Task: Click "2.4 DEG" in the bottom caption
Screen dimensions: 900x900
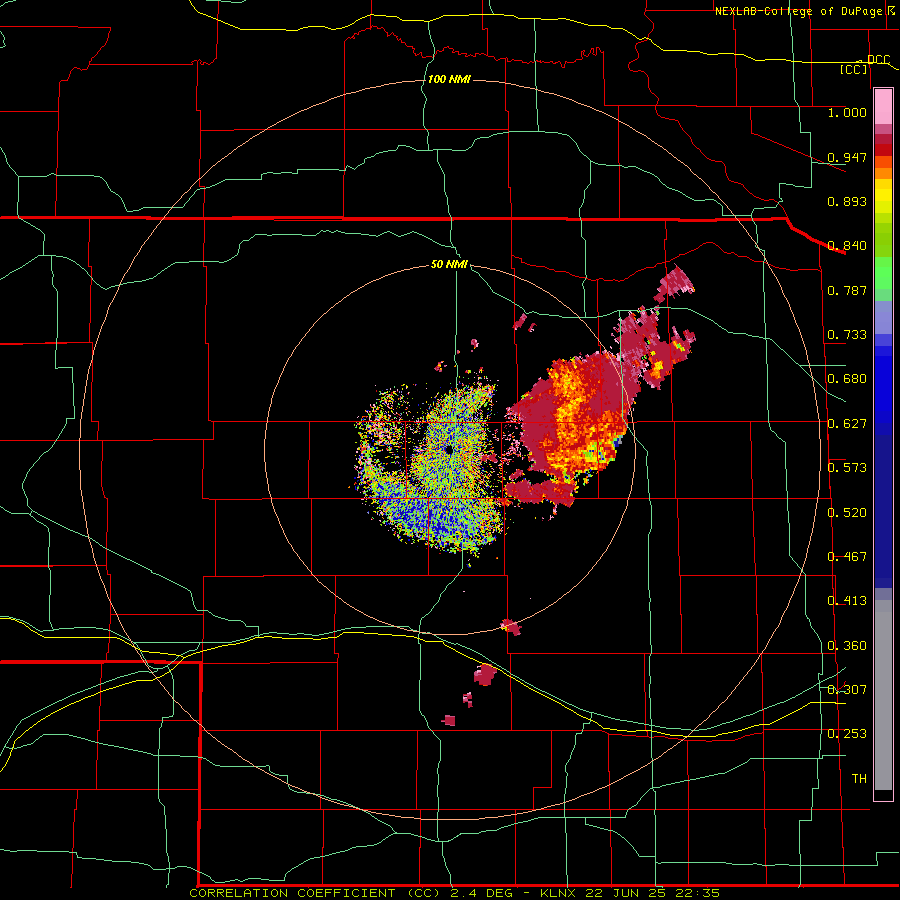Action: pos(482,893)
